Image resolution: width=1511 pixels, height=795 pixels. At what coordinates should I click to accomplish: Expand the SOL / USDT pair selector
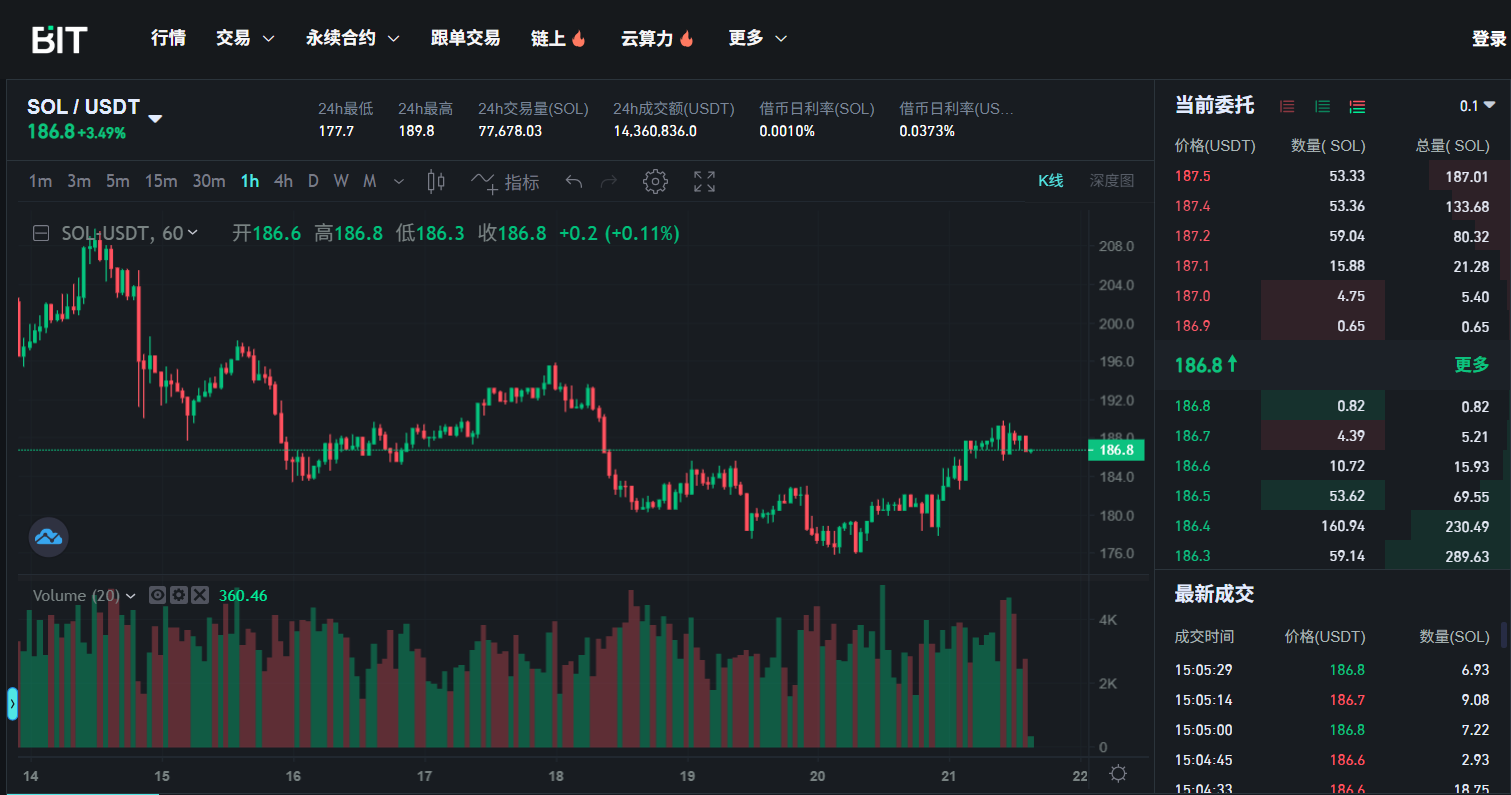(155, 118)
